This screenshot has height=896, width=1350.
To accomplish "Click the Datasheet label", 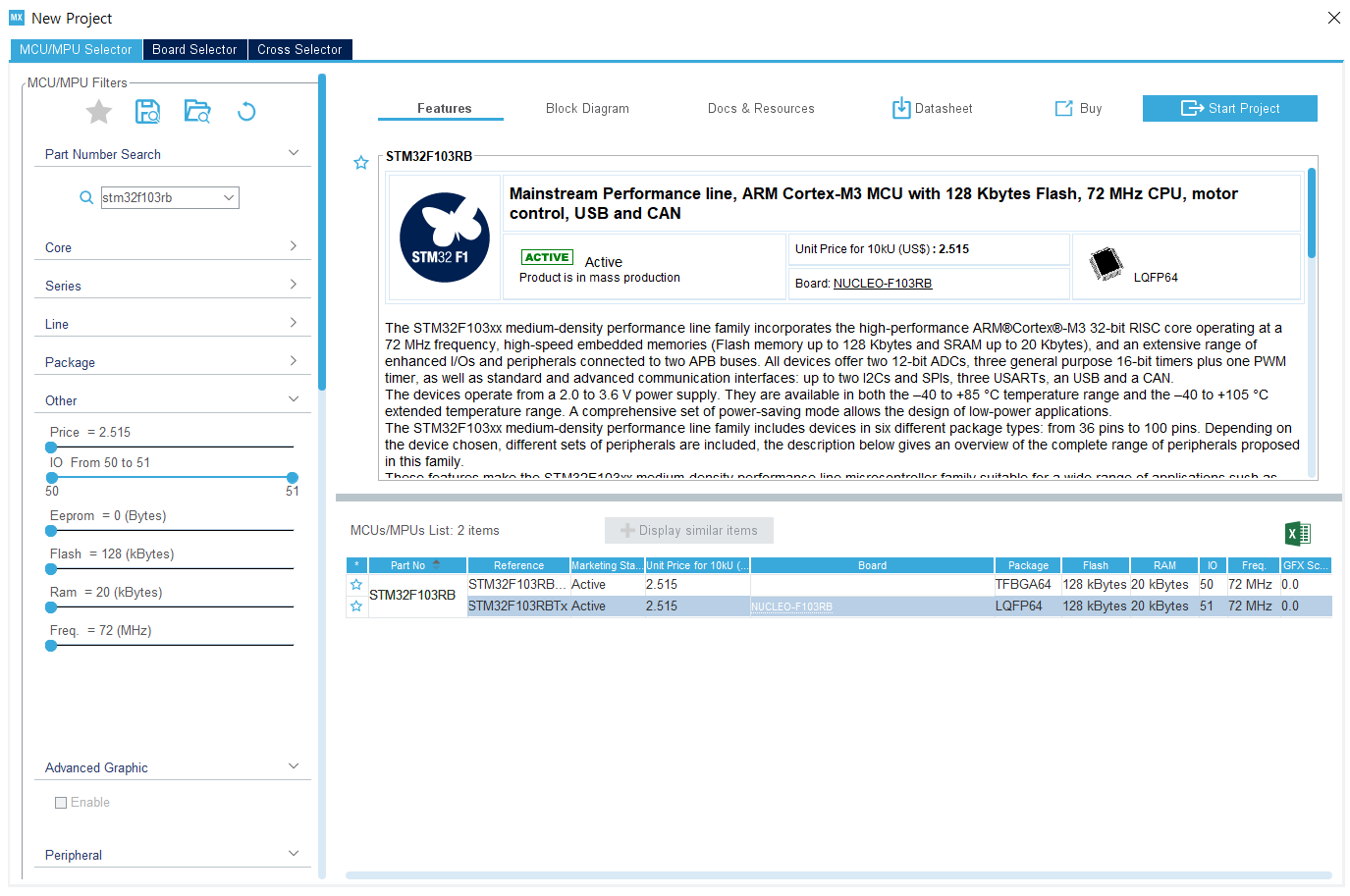I will click(944, 108).
